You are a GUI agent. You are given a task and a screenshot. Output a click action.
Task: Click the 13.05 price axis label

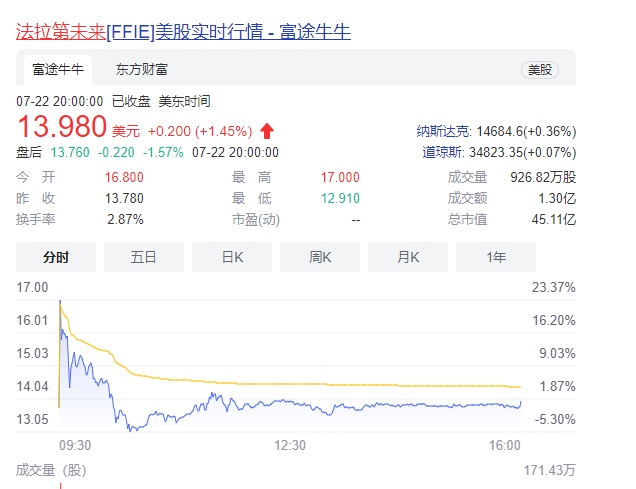click(x=32, y=419)
